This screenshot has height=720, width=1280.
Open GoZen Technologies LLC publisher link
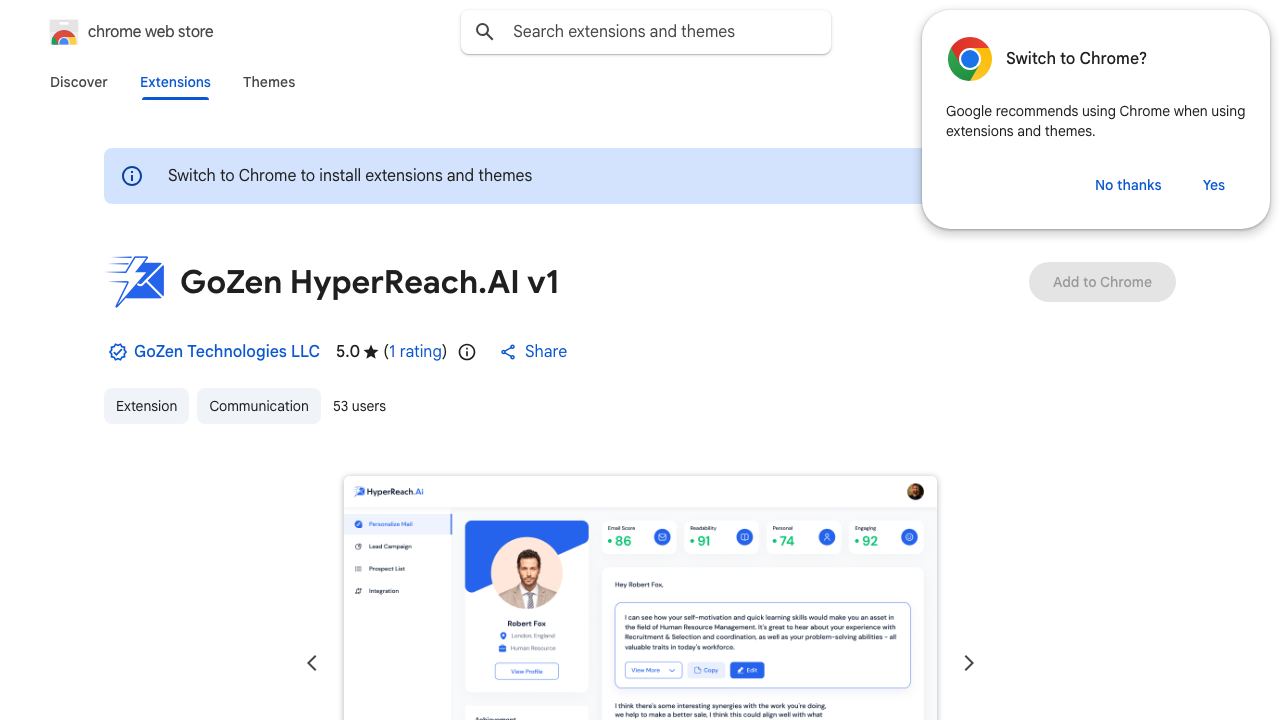pyautogui.click(x=227, y=352)
